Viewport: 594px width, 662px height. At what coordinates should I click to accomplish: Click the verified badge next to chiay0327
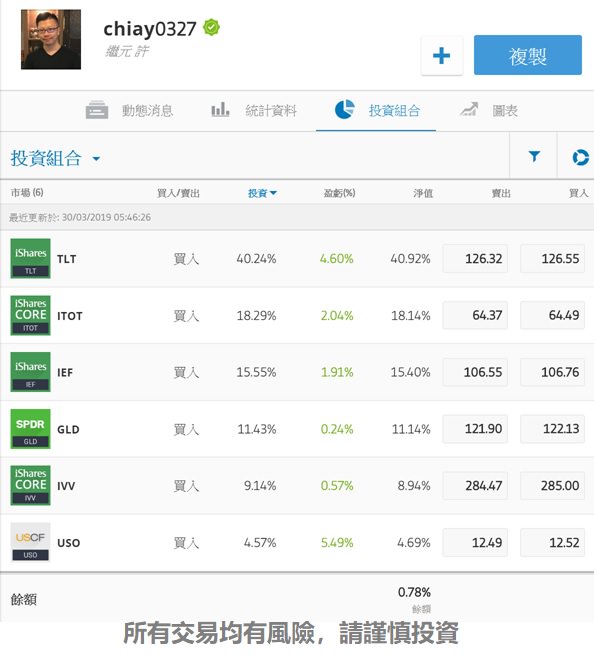tap(212, 28)
